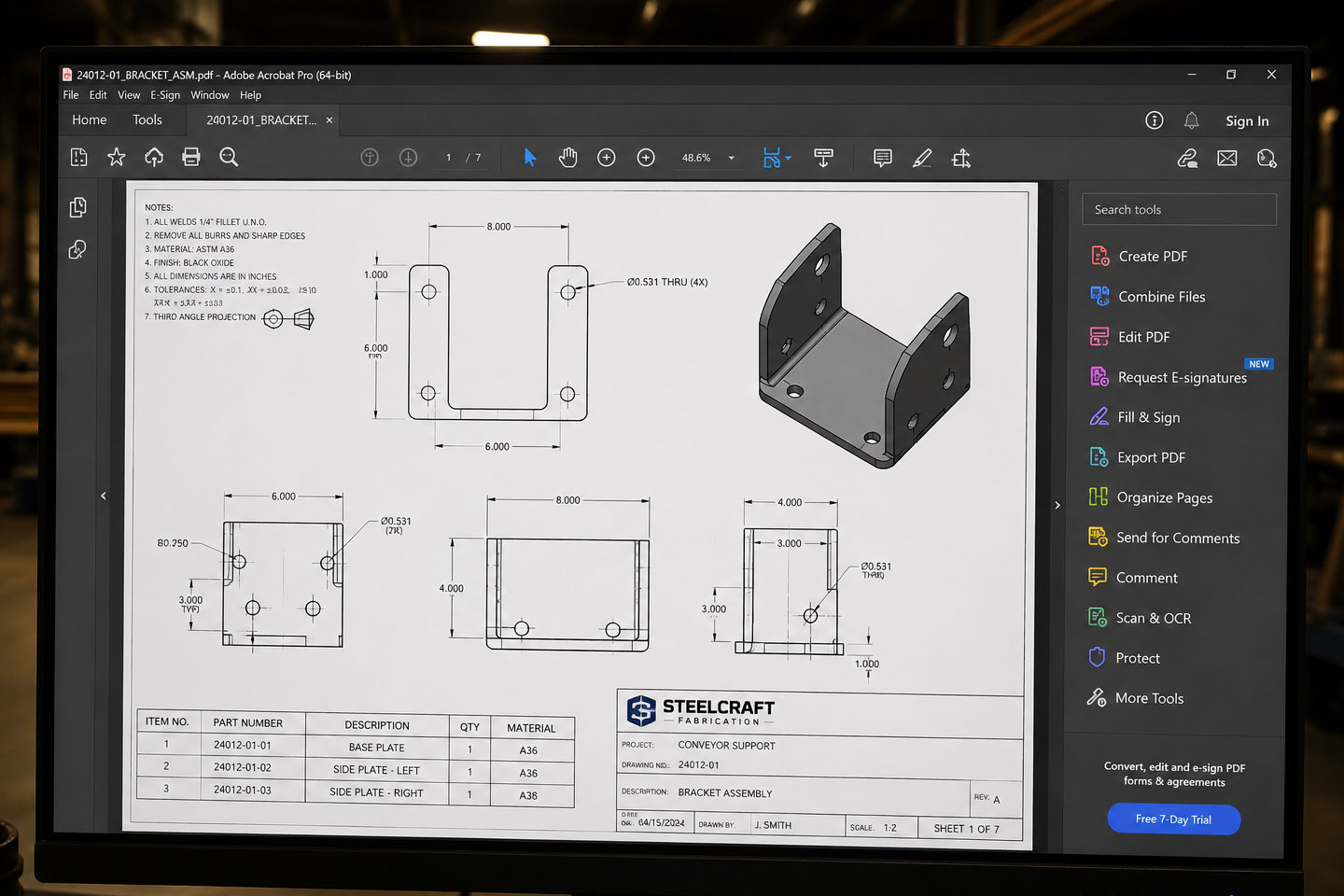This screenshot has height=896, width=1344.
Task: Click the Save to cloud toolbar icon
Action: [79, 158]
